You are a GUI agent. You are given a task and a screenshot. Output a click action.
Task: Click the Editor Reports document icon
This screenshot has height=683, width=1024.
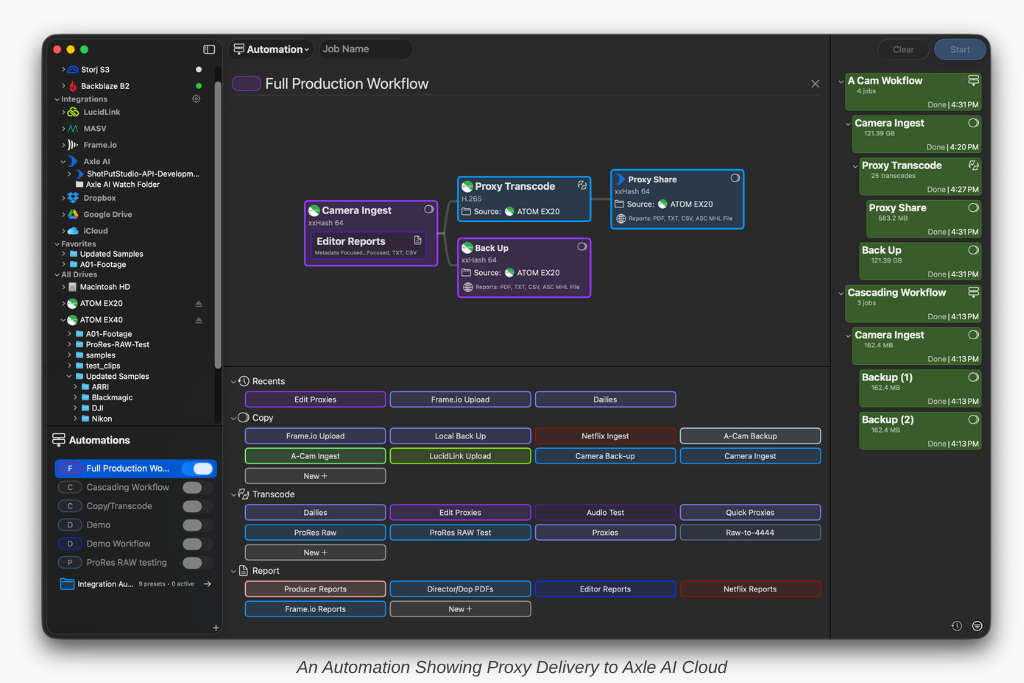click(418, 241)
